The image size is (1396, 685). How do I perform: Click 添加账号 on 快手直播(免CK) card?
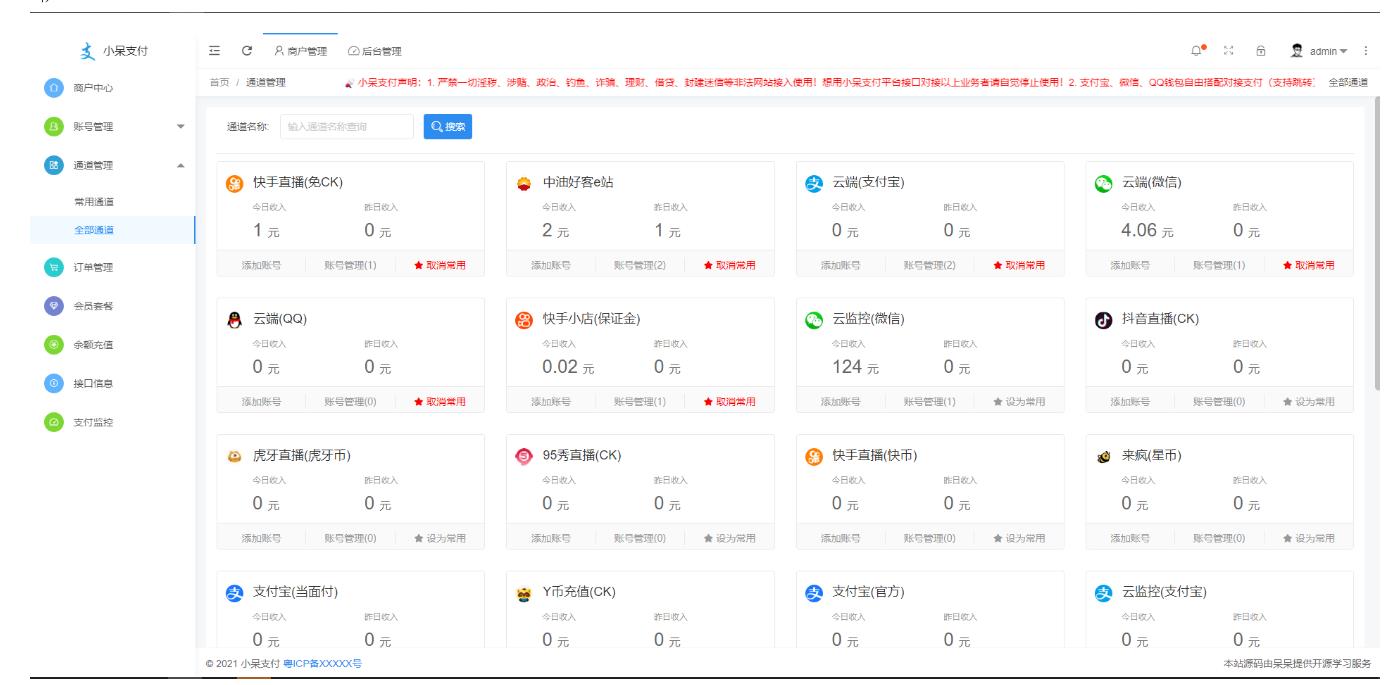tap(261, 265)
